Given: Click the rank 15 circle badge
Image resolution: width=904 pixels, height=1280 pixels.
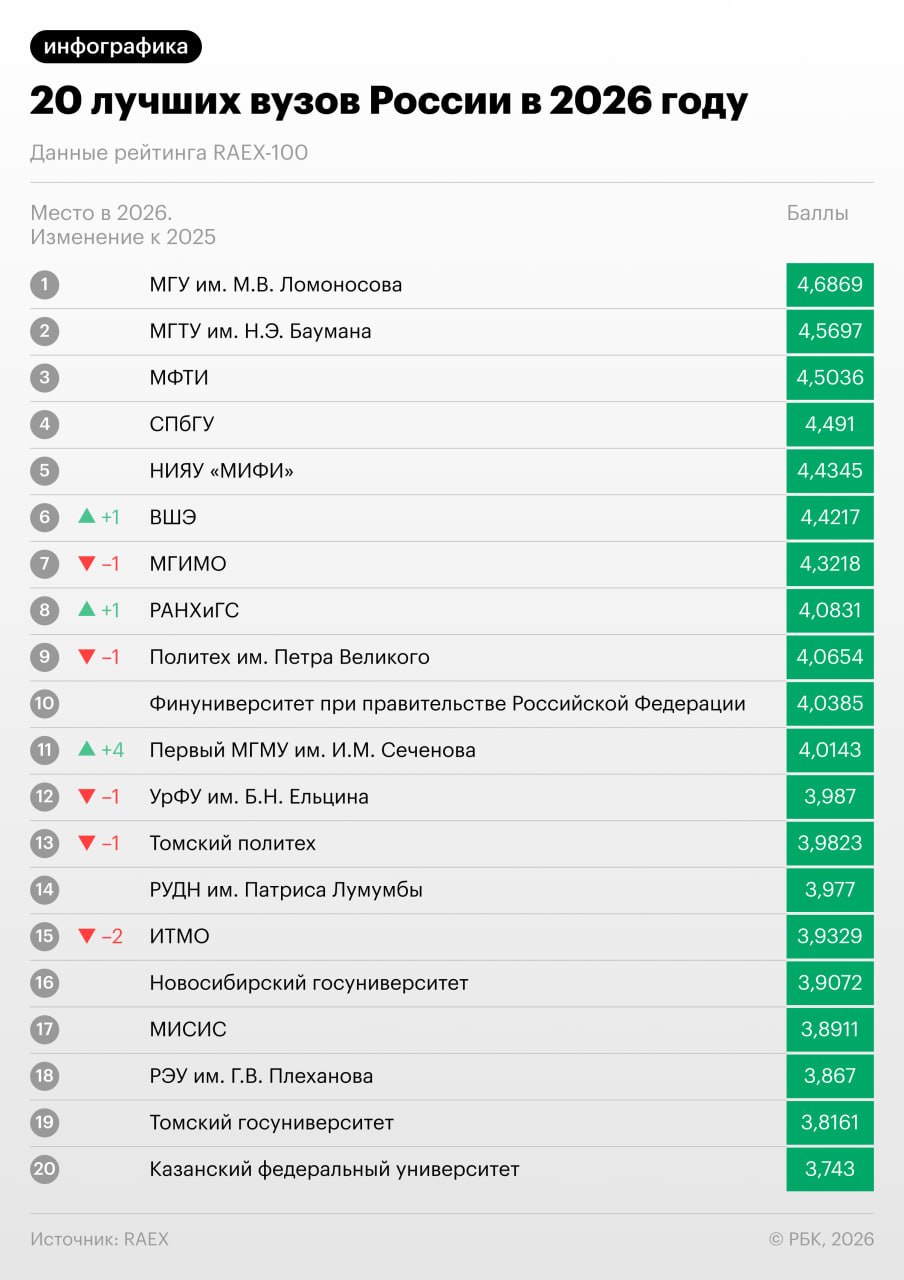Looking at the screenshot, I should pyautogui.click(x=45, y=936).
